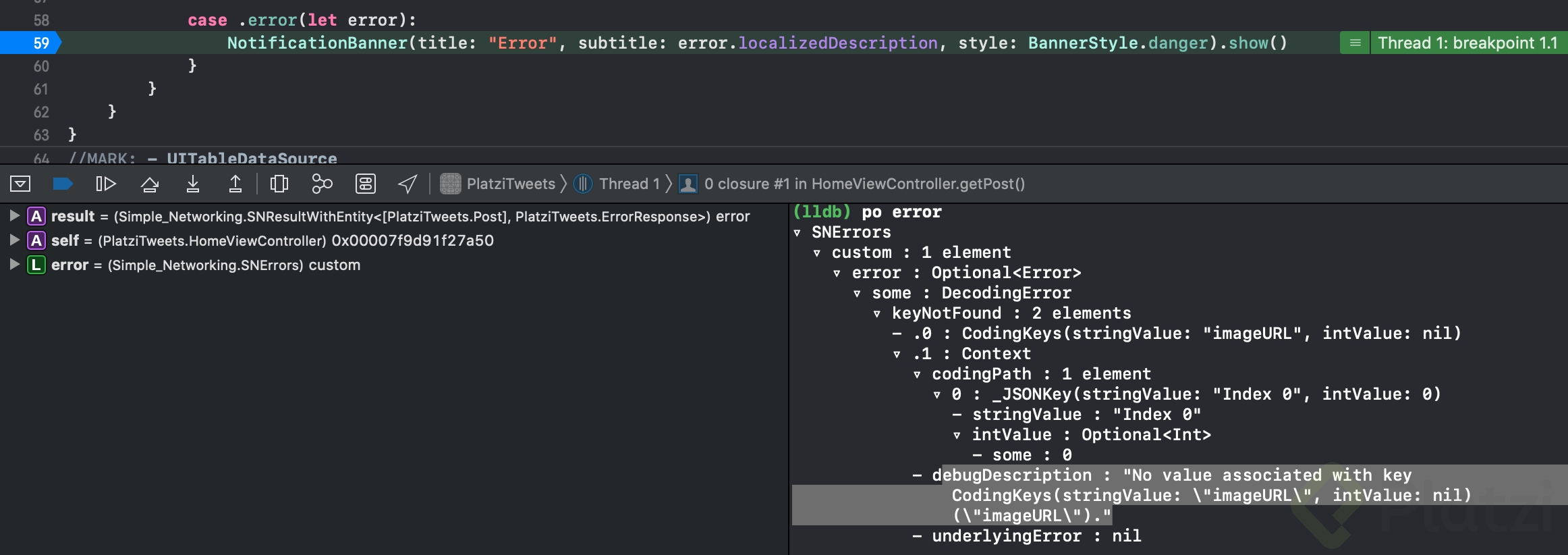Open the PlatziTweets process jump bar item
The width and height of the screenshot is (1568, 555).
499,184
